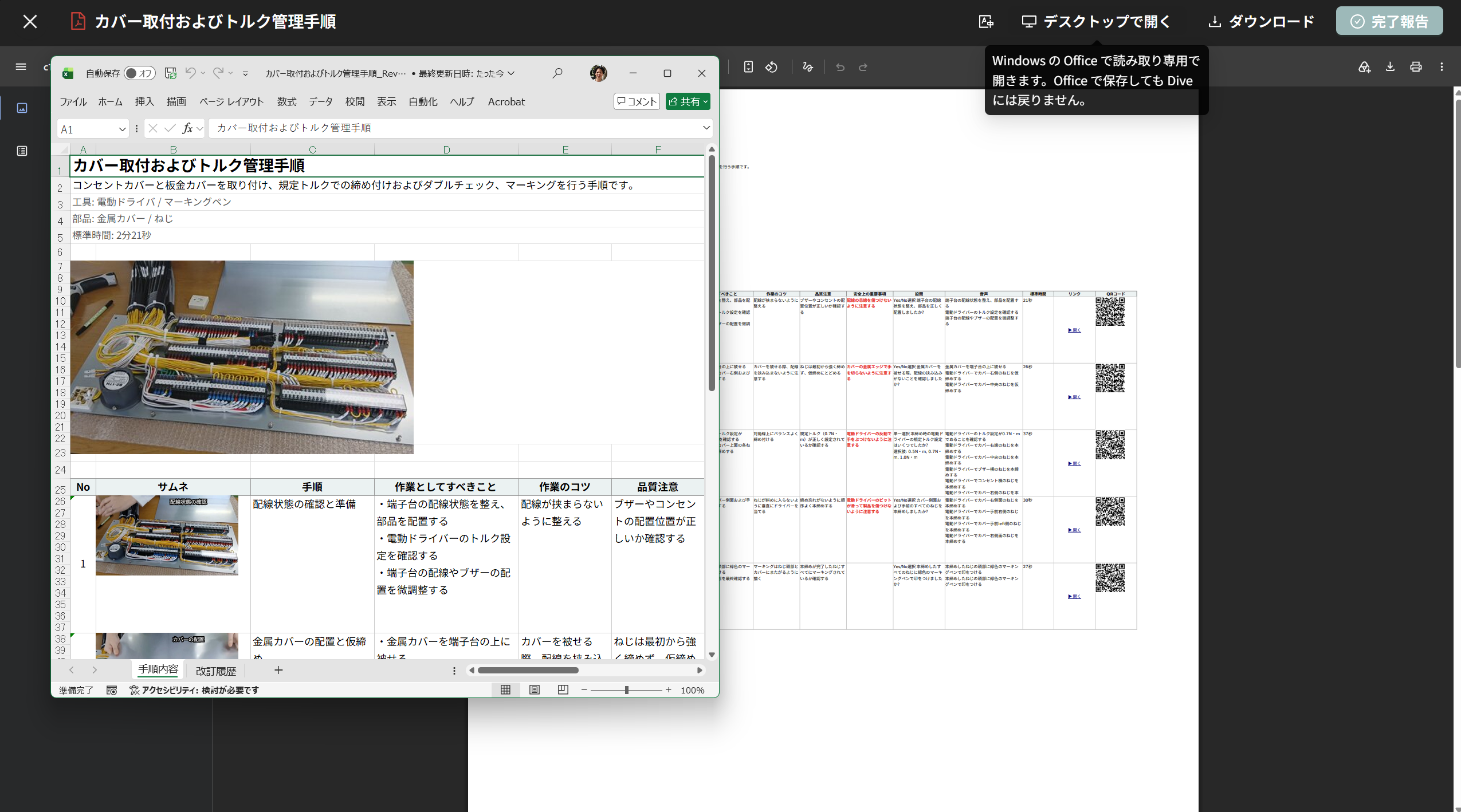Click the Excel search magnifier icon
The height and width of the screenshot is (812, 1461).
coord(557,73)
